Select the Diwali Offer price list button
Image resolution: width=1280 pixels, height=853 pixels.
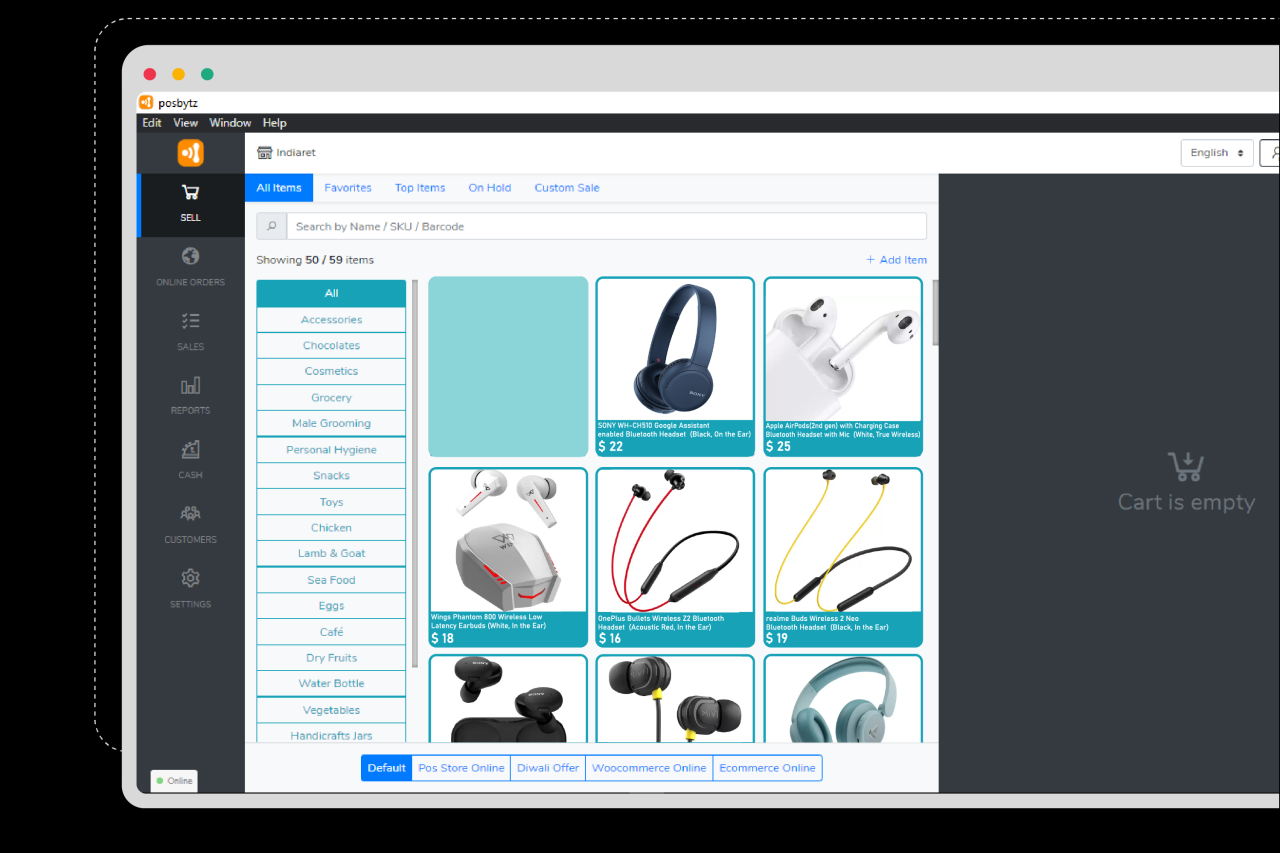[x=548, y=768]
